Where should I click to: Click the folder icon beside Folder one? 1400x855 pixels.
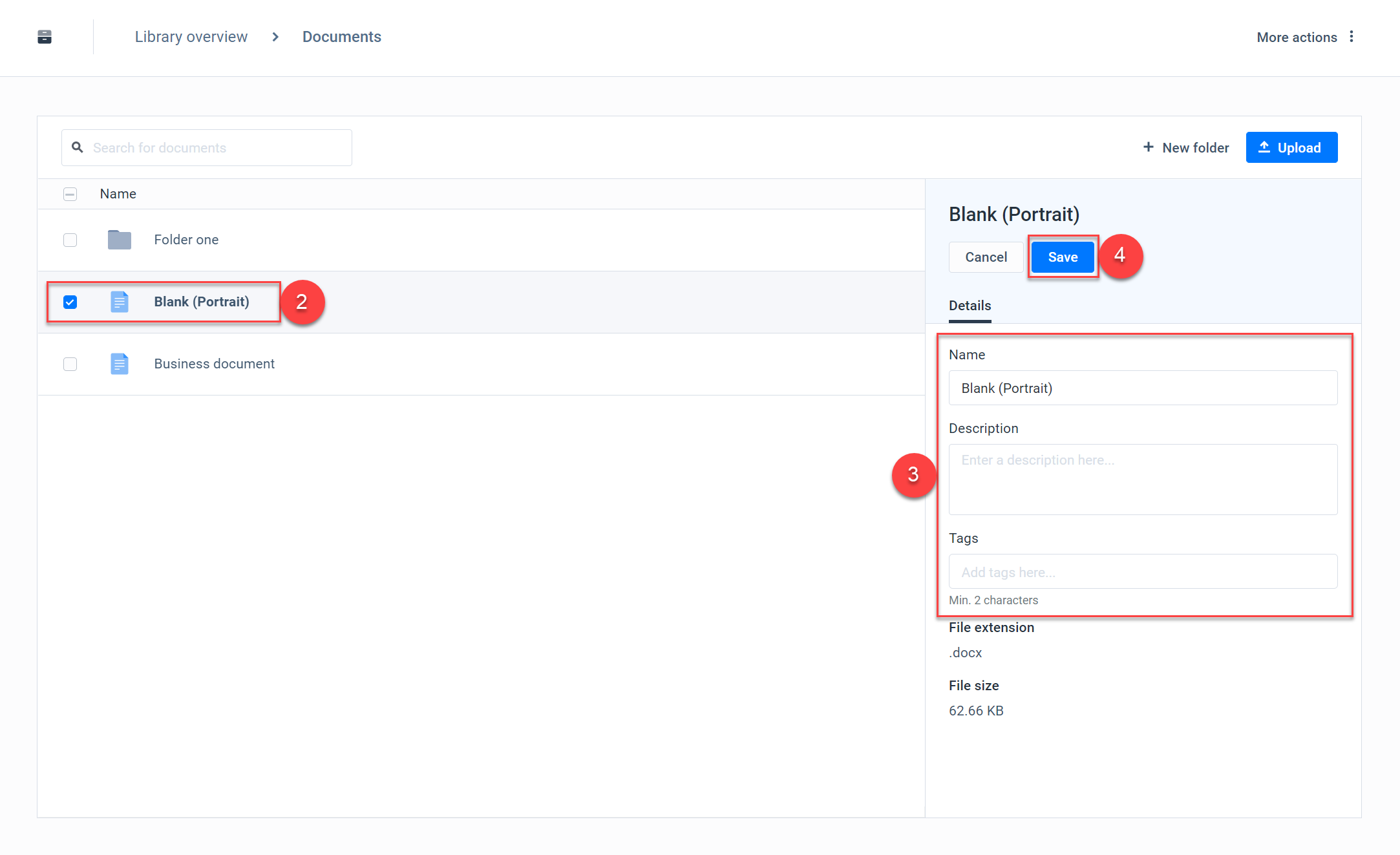119,239
